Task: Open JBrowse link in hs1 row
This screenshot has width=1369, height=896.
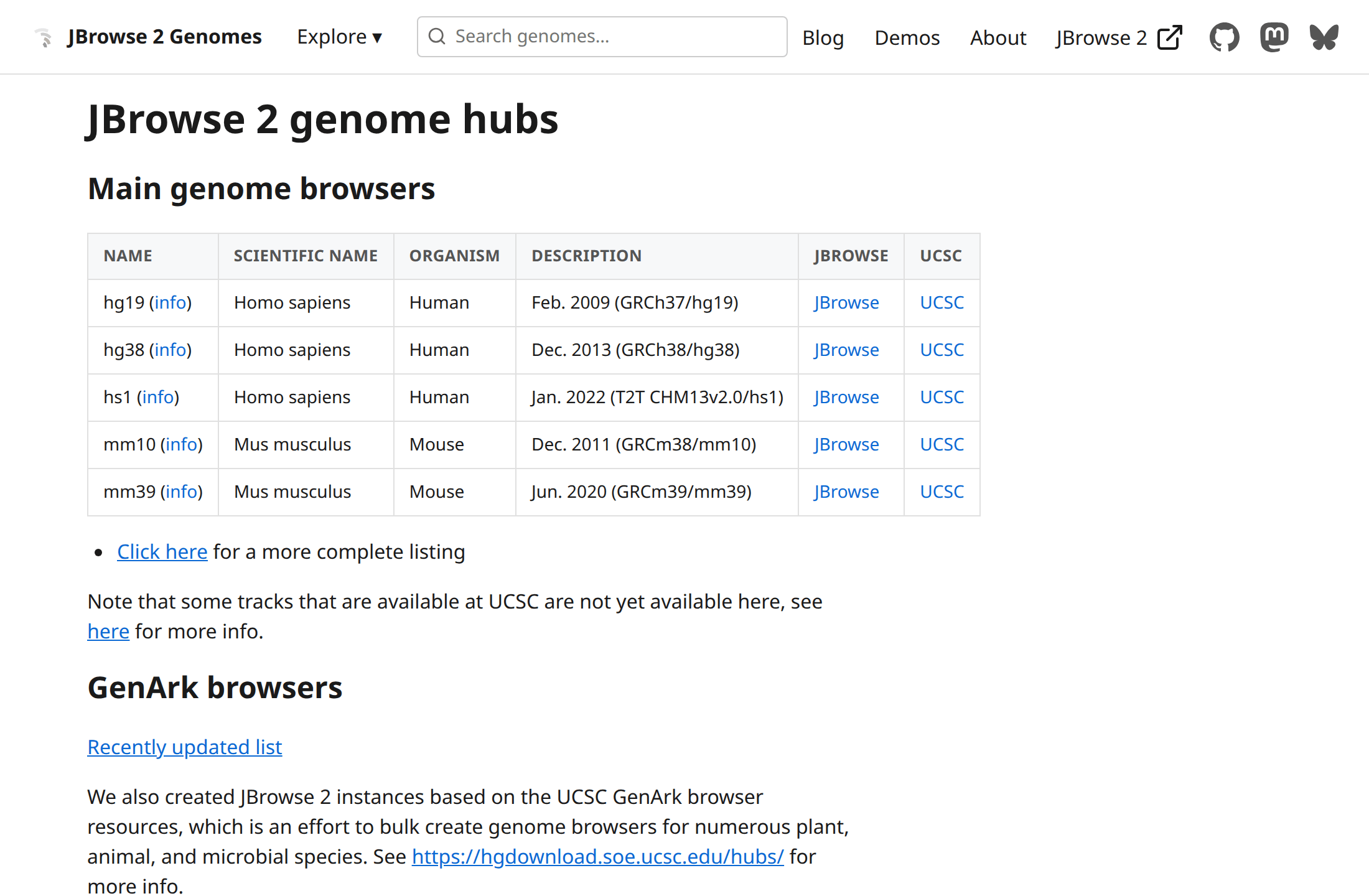Action: [846, 397]
